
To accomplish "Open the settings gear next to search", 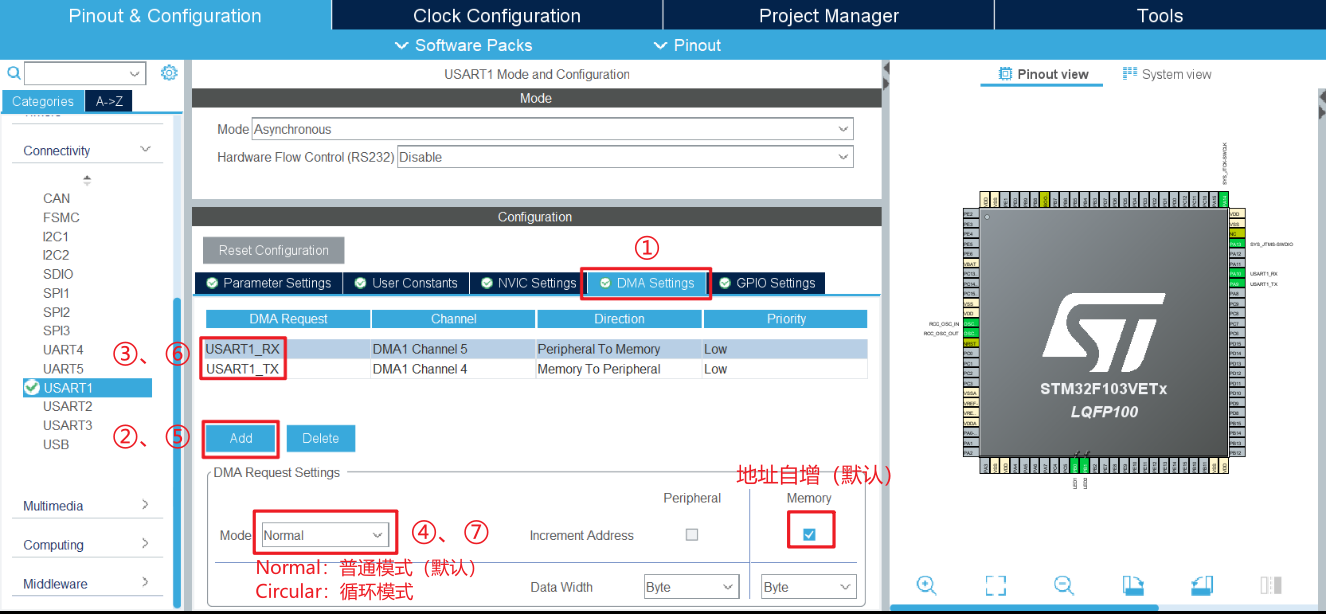I will click(169, 73).
